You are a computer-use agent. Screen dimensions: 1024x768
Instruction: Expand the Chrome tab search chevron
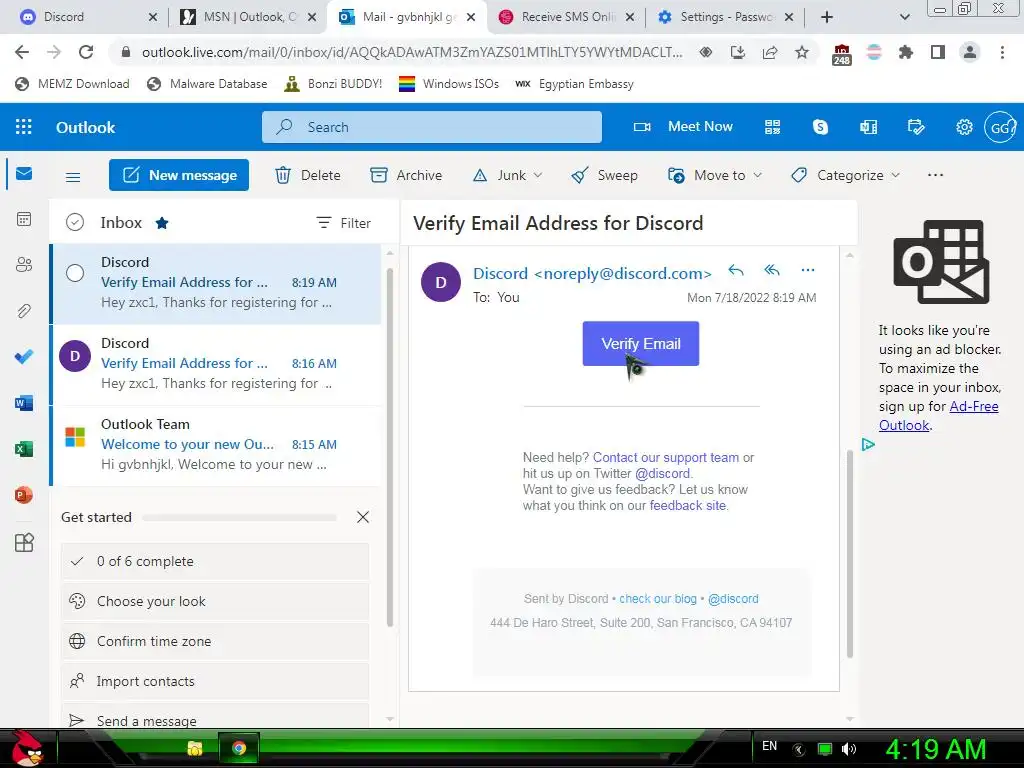click(x=904, y=18)
